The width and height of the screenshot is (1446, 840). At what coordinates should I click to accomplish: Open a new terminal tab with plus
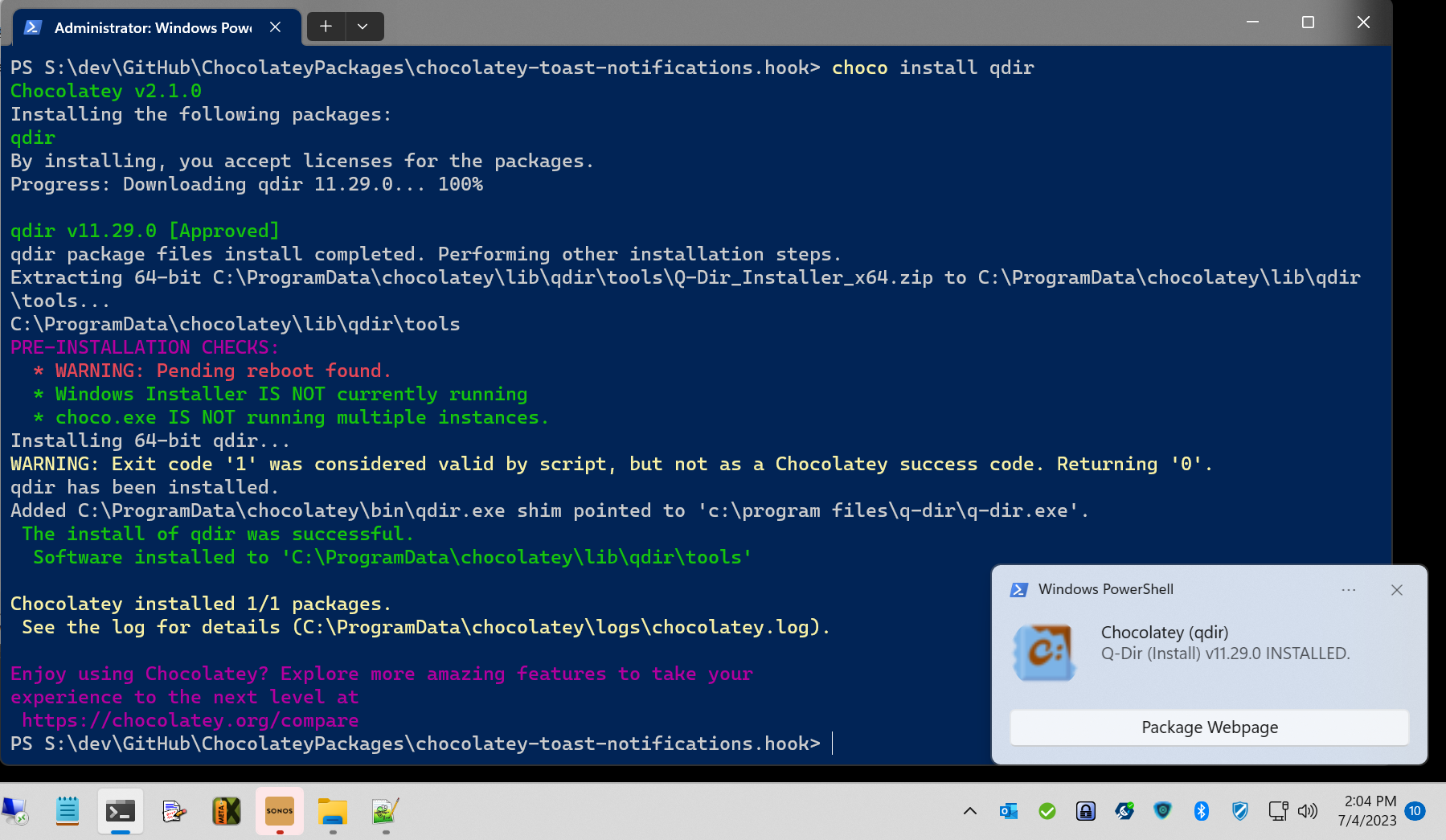[x=326, y=27]
